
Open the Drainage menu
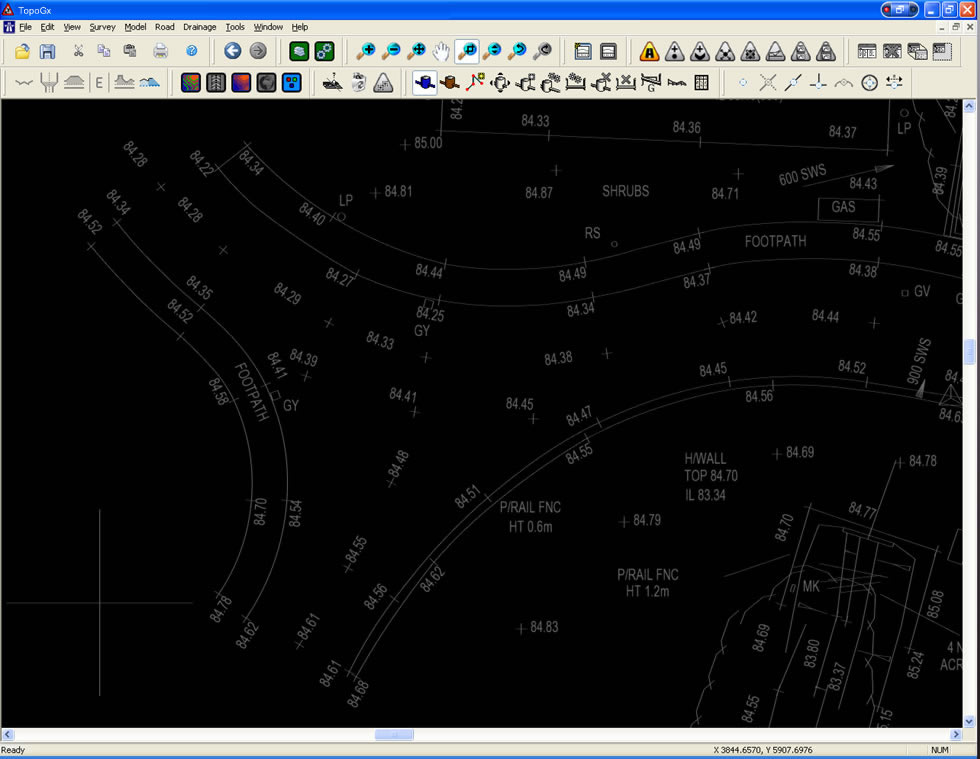(x=200, y=27)
